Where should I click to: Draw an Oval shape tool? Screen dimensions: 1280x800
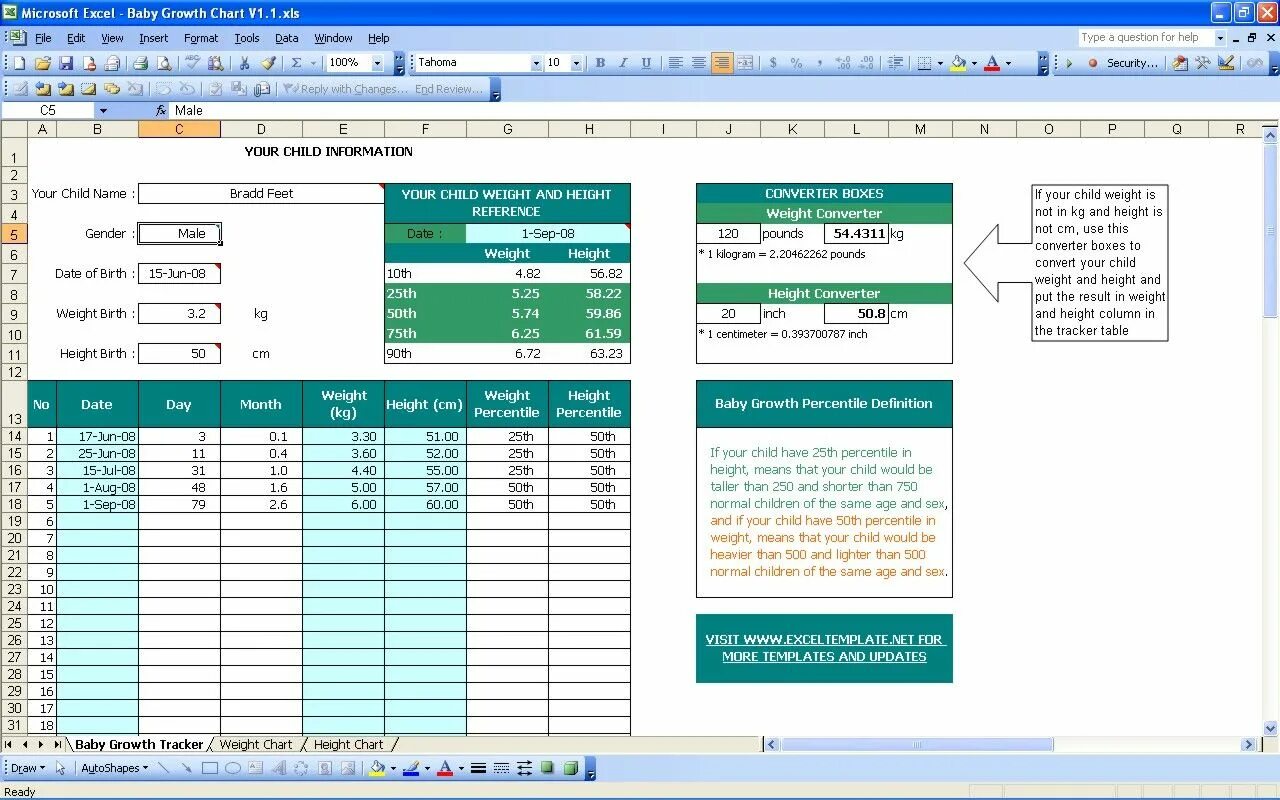233,768
